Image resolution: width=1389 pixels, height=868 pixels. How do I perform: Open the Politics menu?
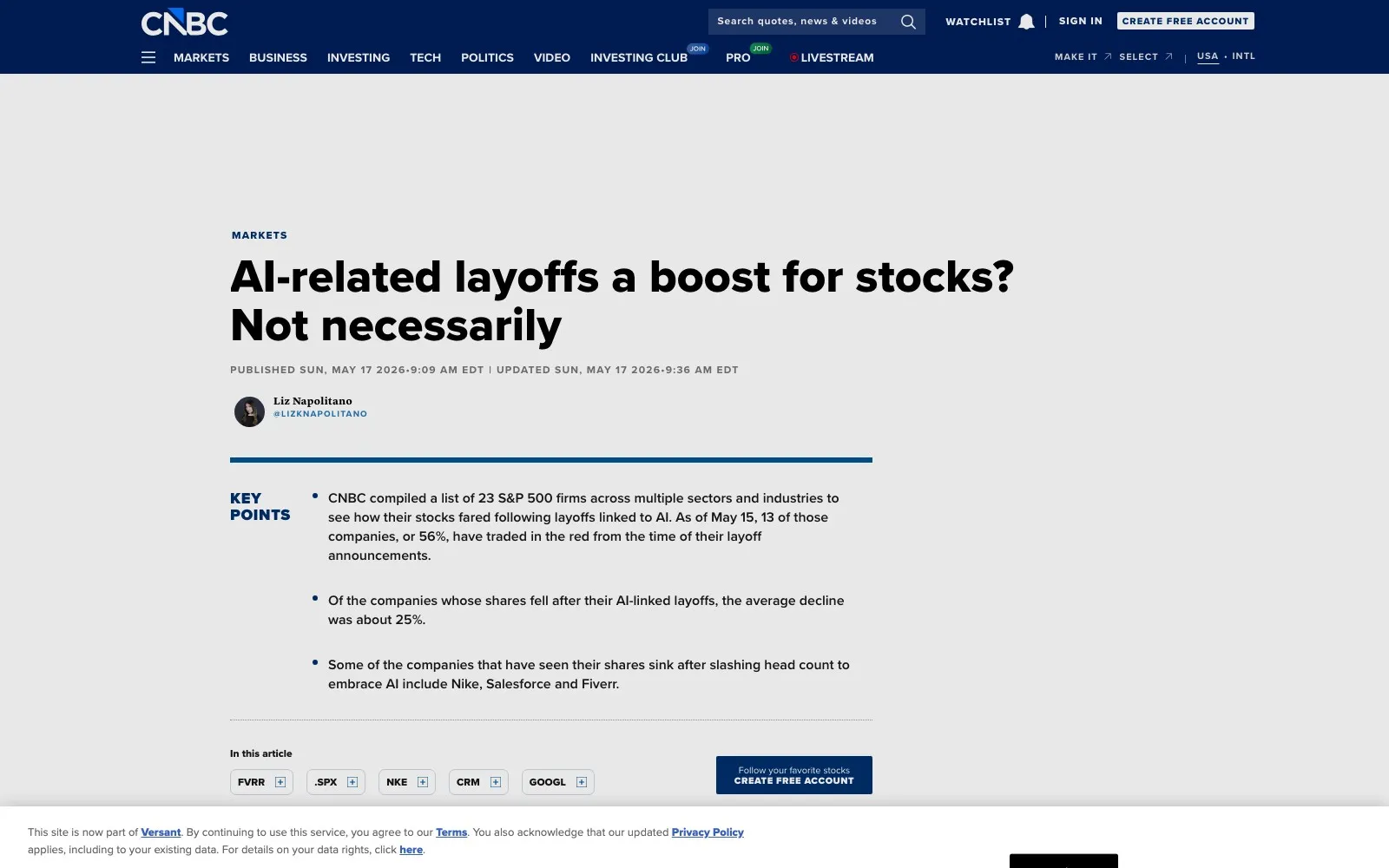pyautogui.click(x=487, y=57)
